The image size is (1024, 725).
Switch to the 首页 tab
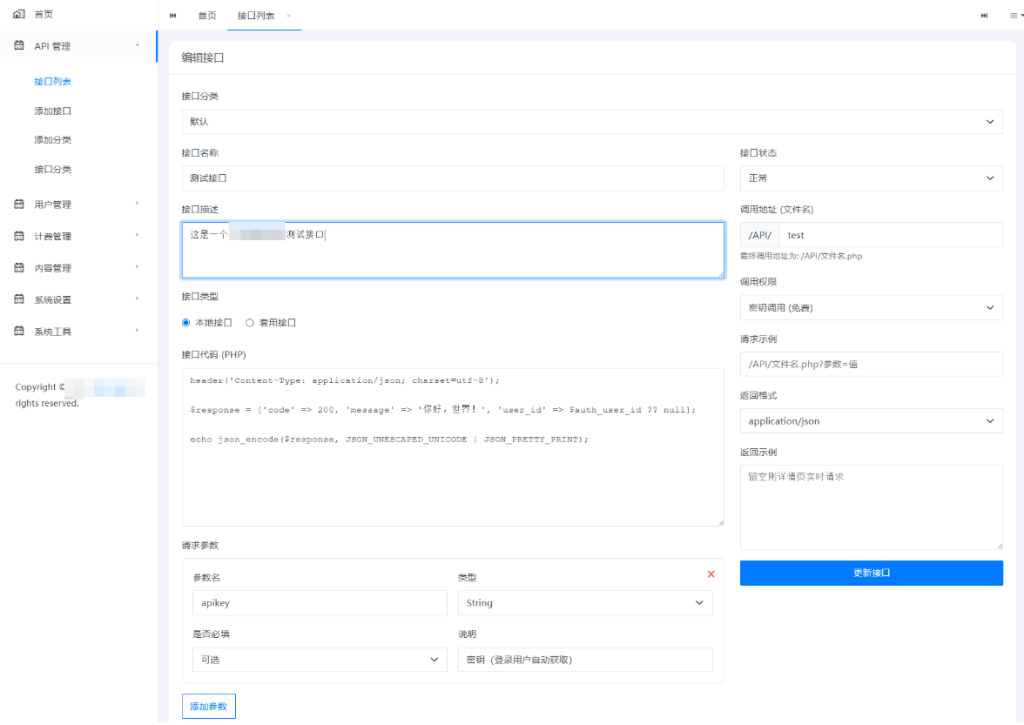tap(206, 16)
